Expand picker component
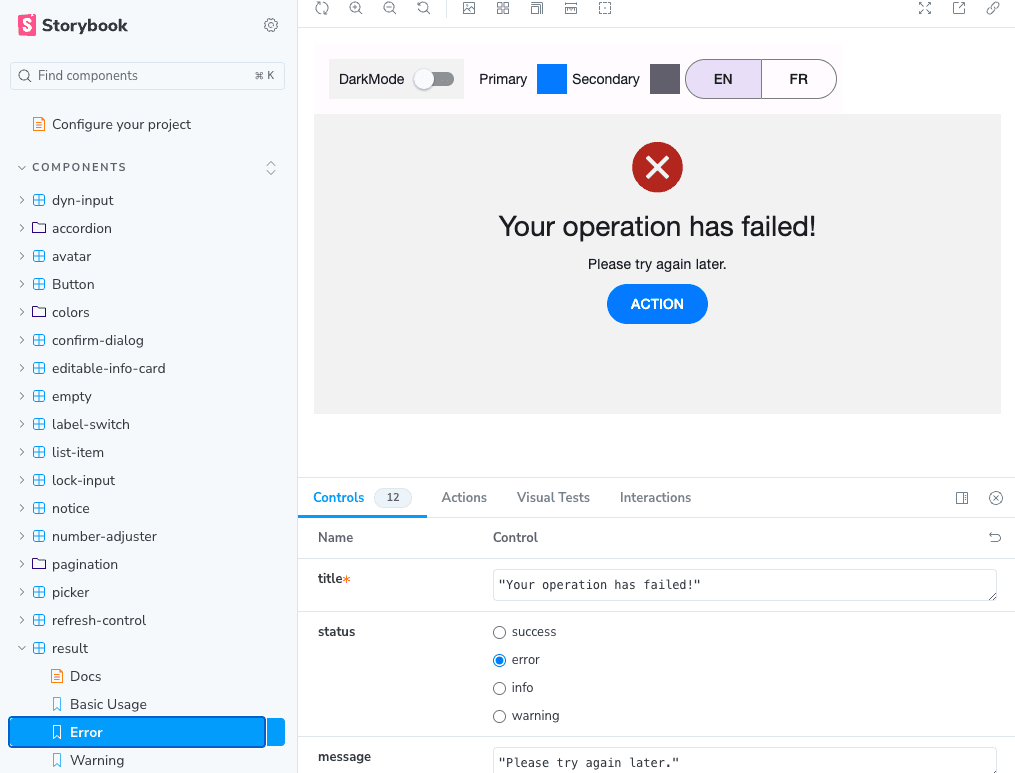The height and width of the screenshot is (773, 1015). 71,592
